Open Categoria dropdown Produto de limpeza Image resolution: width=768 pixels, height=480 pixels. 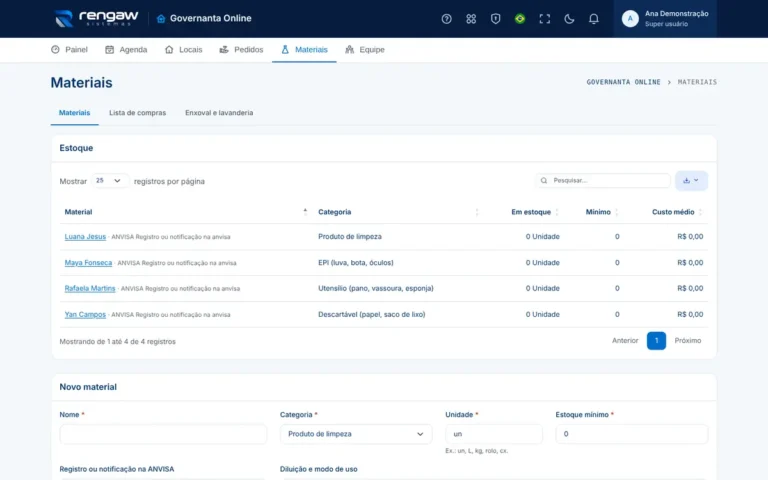coord(356,434)
